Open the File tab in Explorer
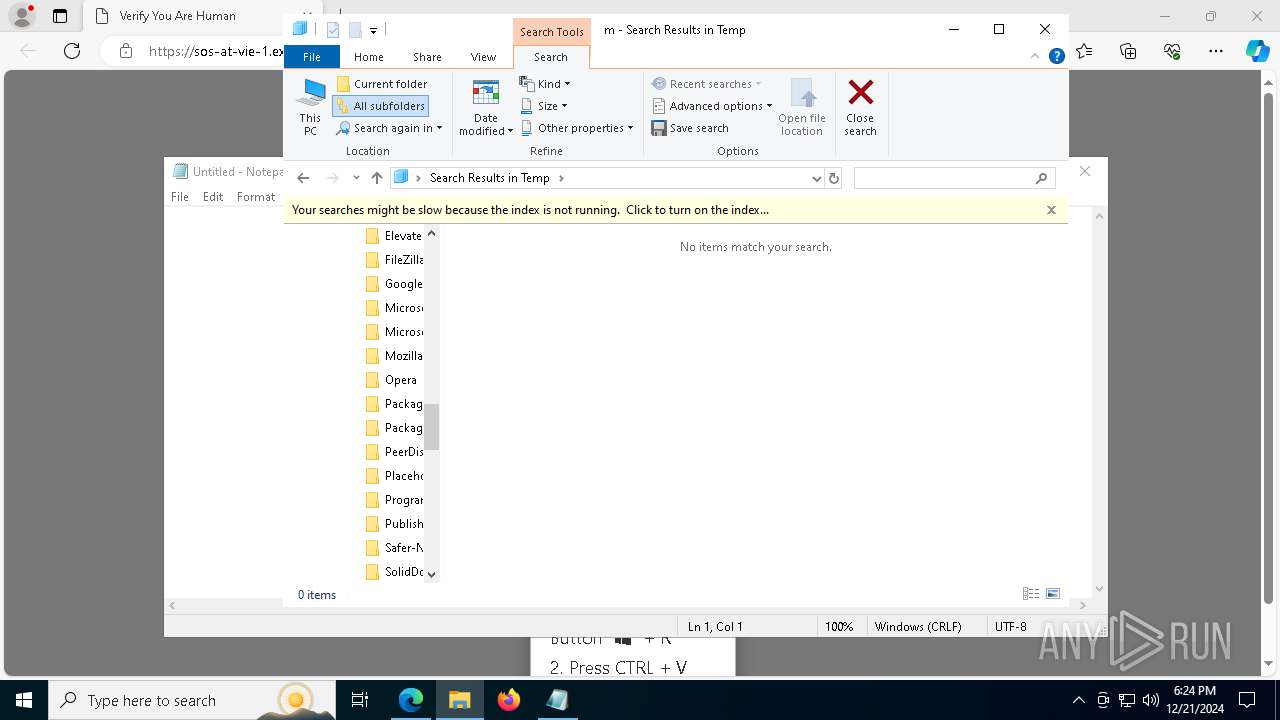The image size is (1280, 720). (x=312, y=57)
